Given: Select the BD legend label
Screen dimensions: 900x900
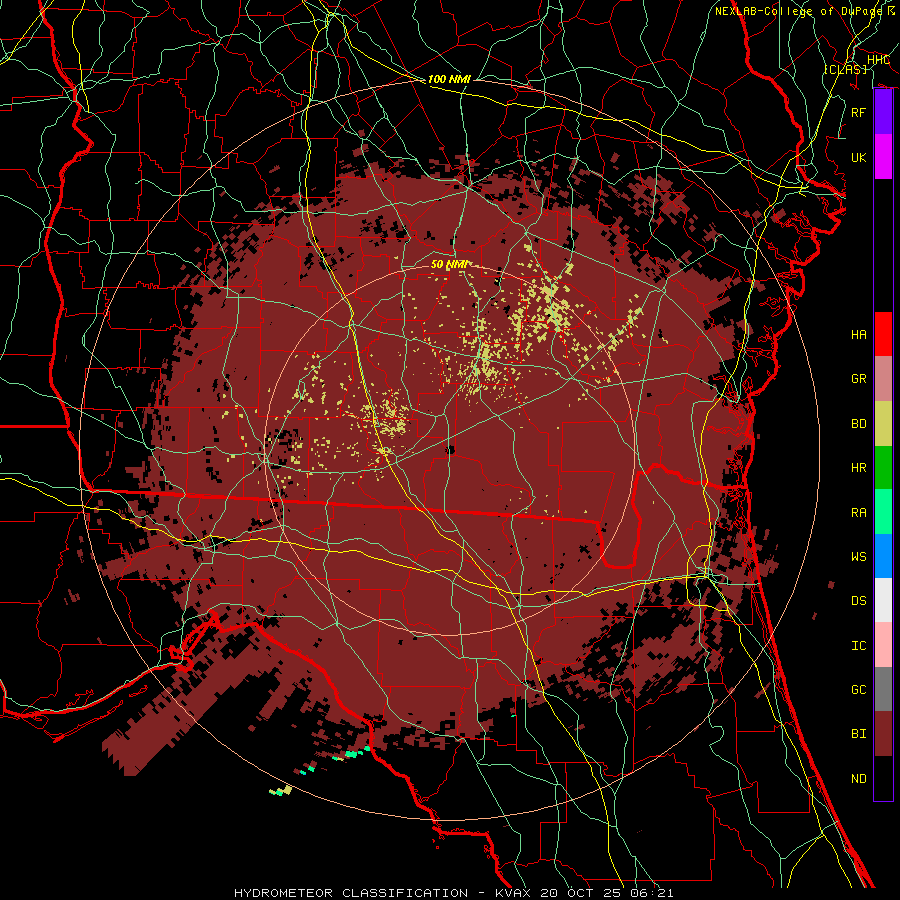Looking at the screenshot, I should pos(859,424).
